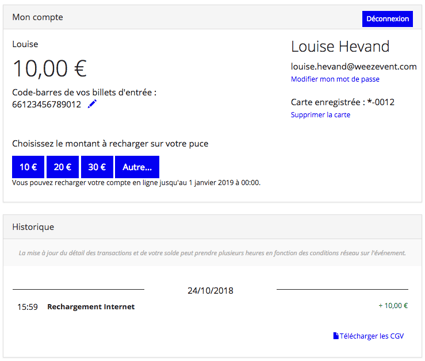Click the 10,00 € balance display

50,69
